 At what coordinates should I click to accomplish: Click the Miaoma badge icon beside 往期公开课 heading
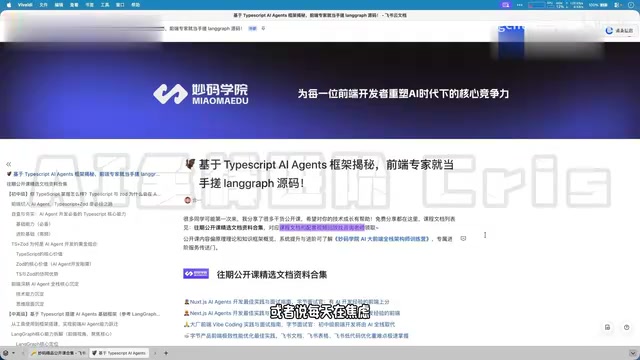pos(196,274)
